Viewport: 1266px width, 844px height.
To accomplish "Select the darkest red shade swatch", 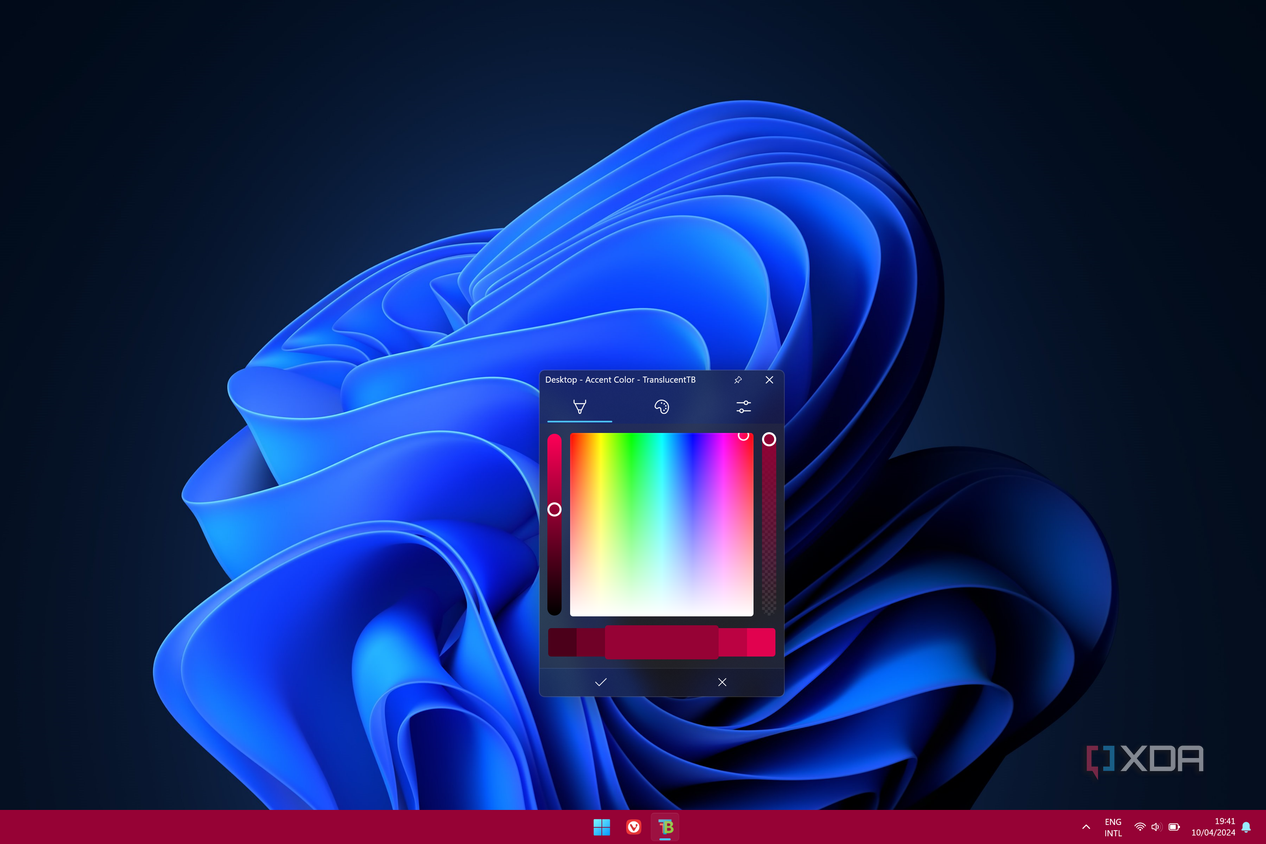I will click(x=562, y=642).
